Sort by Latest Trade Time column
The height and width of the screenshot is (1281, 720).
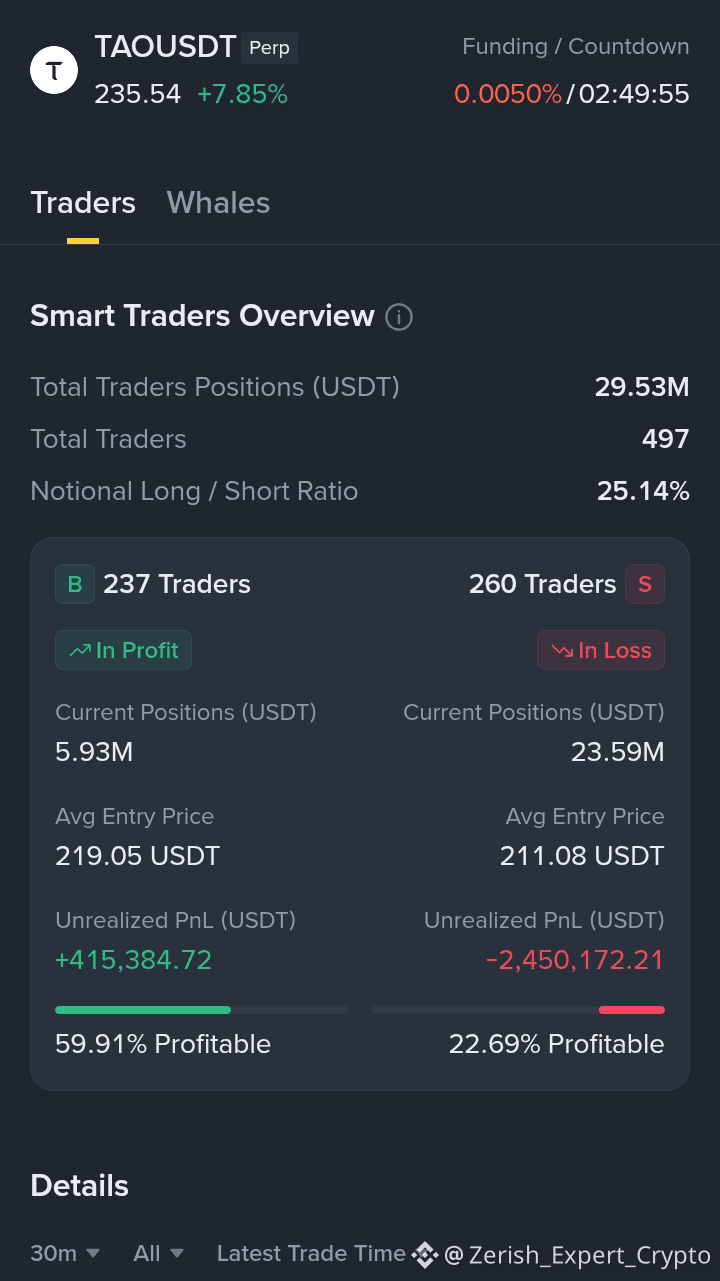coord(311,1253)
